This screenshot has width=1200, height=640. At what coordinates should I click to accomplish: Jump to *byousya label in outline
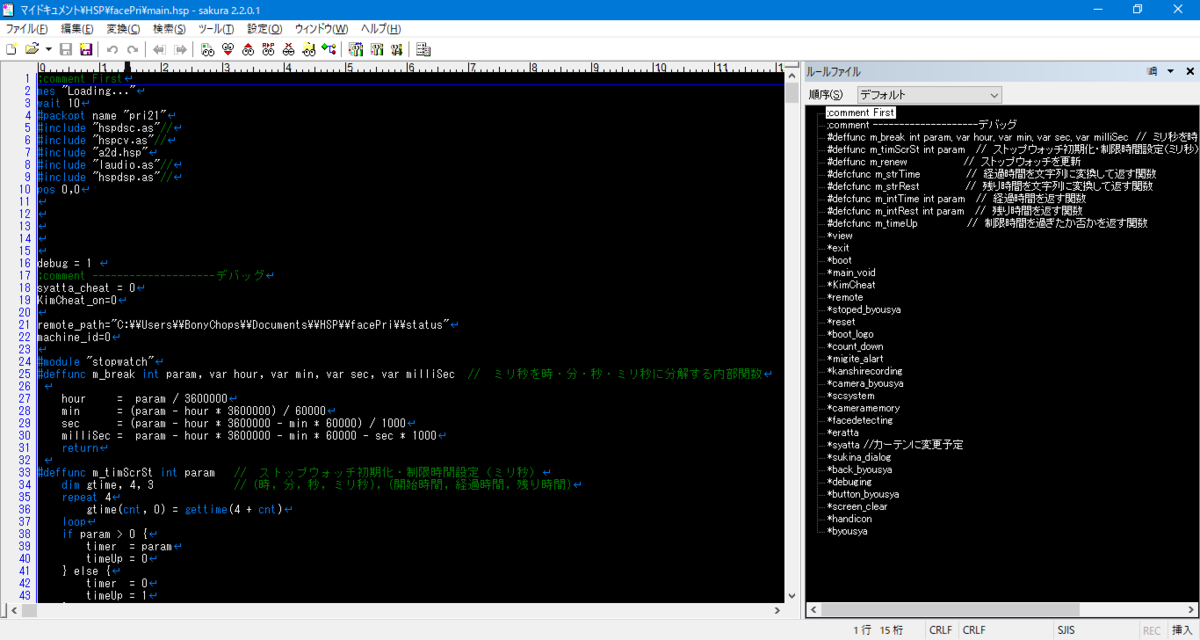[848, 531]
